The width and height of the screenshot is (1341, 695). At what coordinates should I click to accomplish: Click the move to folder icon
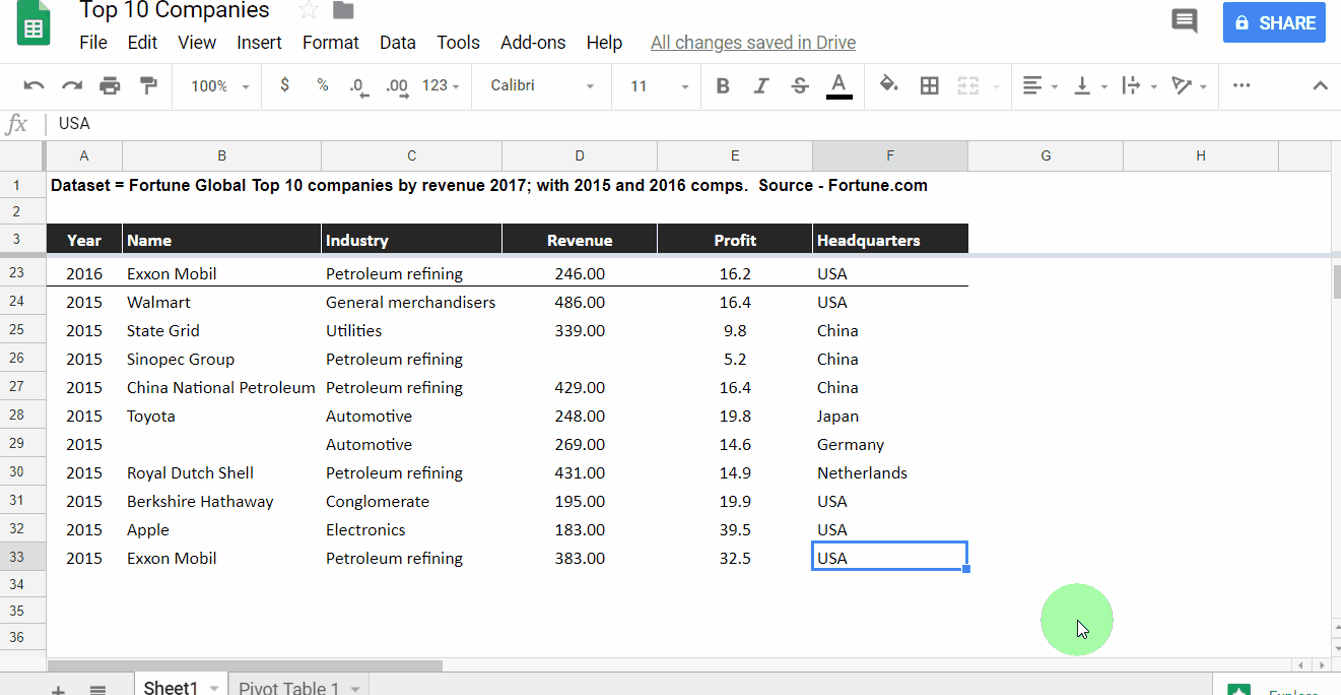pos(343,10)
